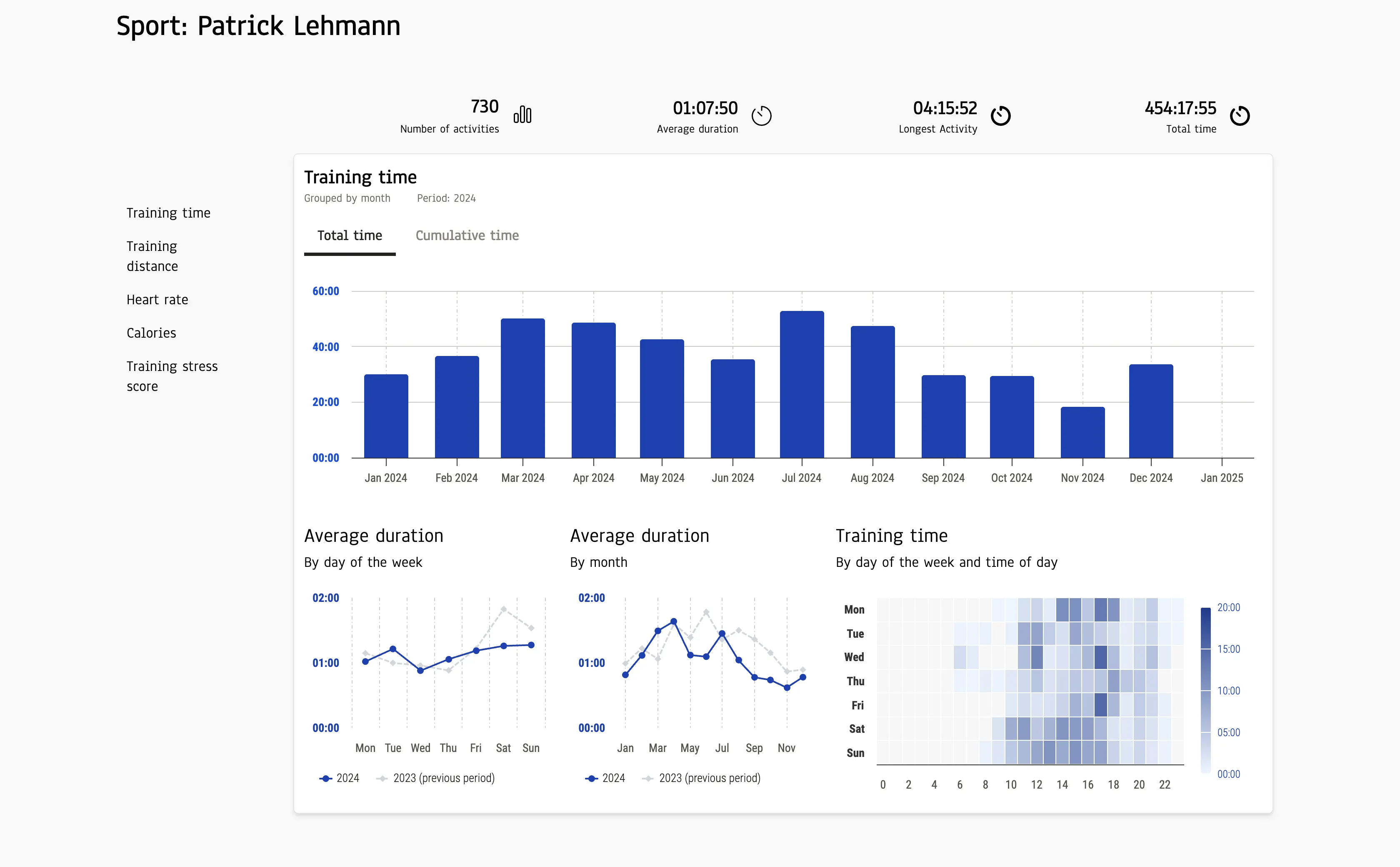Click the bar chart icon beside Number of activities

522,115
